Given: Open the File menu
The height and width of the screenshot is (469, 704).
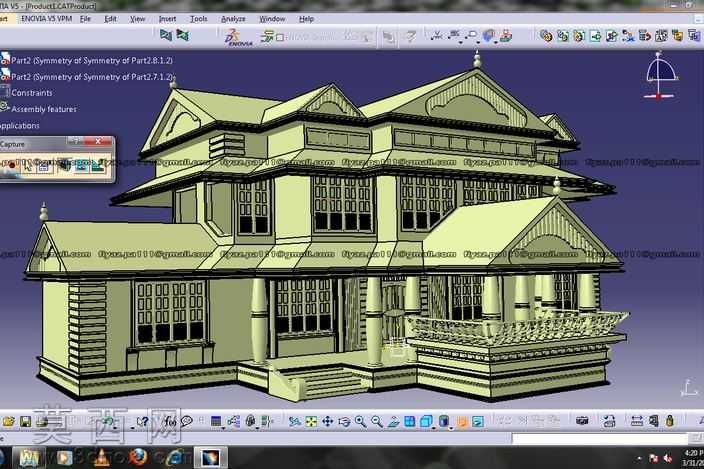Looking at the screenshot, I should 85,19.
